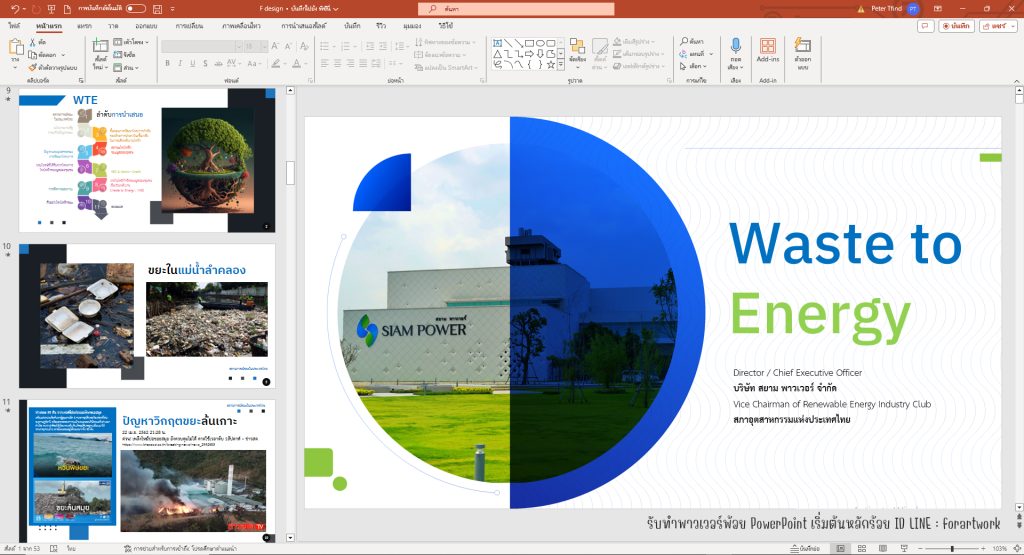Screen dimensions: 1024x555
Task: Open the font name combo box
Action: click(202, 46)
